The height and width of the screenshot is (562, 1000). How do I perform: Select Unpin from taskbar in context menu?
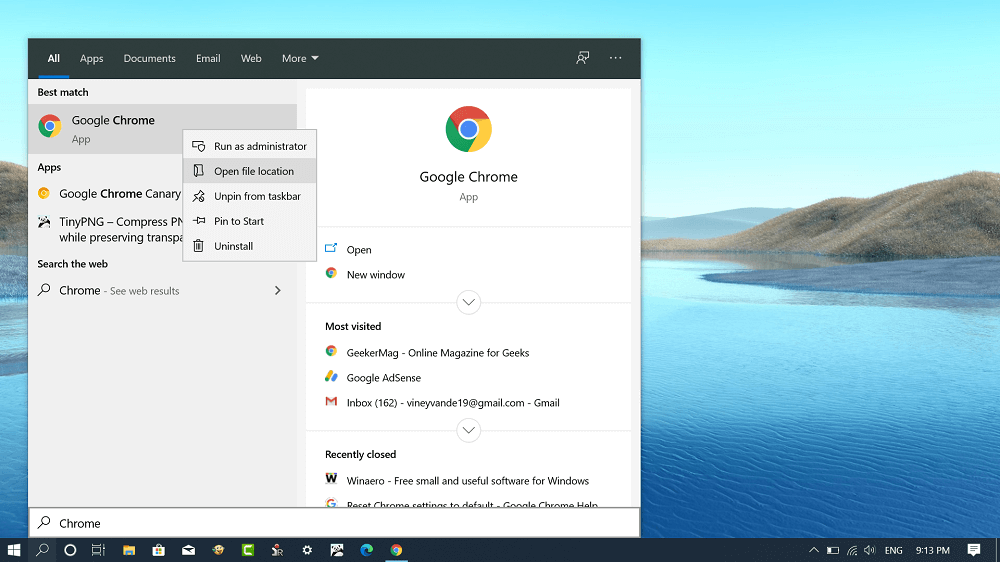coord(249,196)
